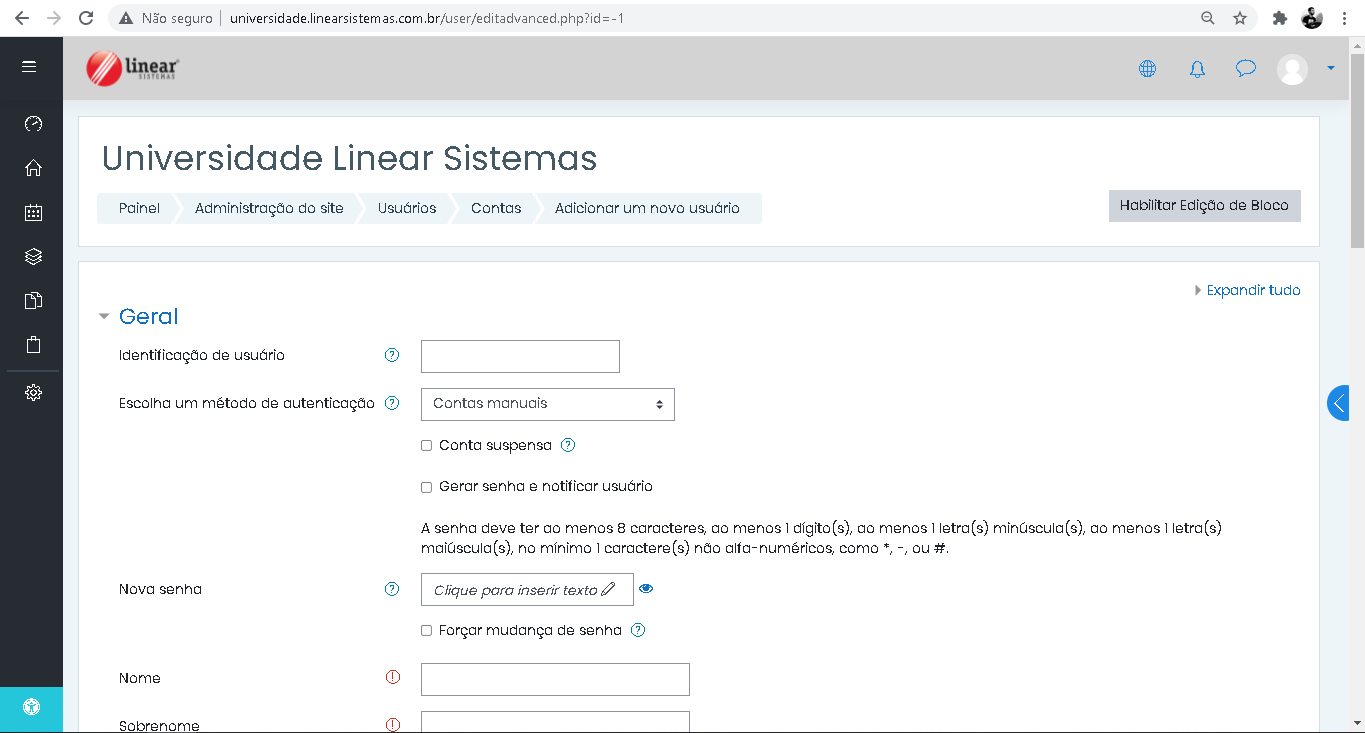
Task: Open authentication method dropdown Contas manuais
Action: [x=548, y=404]
